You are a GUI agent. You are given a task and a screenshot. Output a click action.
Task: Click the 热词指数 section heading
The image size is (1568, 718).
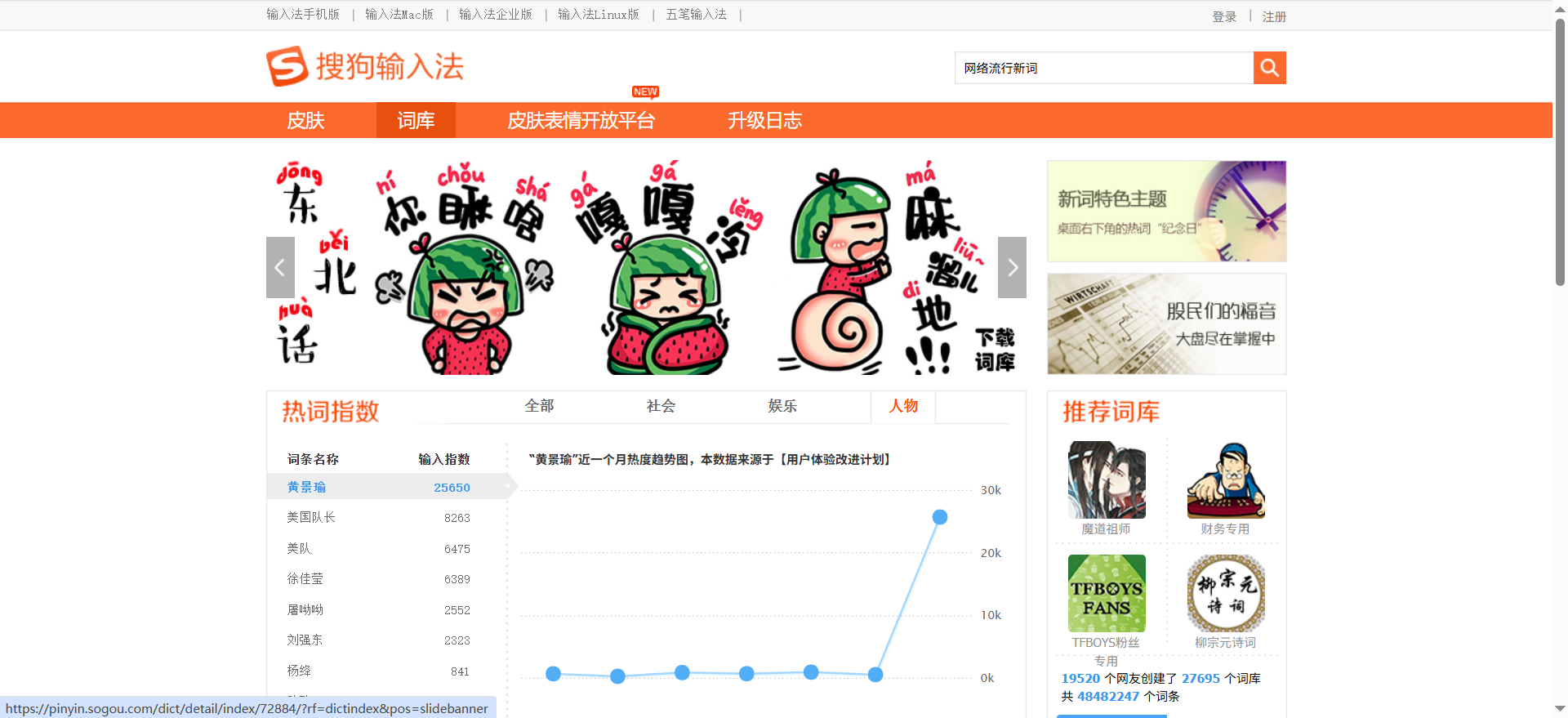click(x=331, y=412)
